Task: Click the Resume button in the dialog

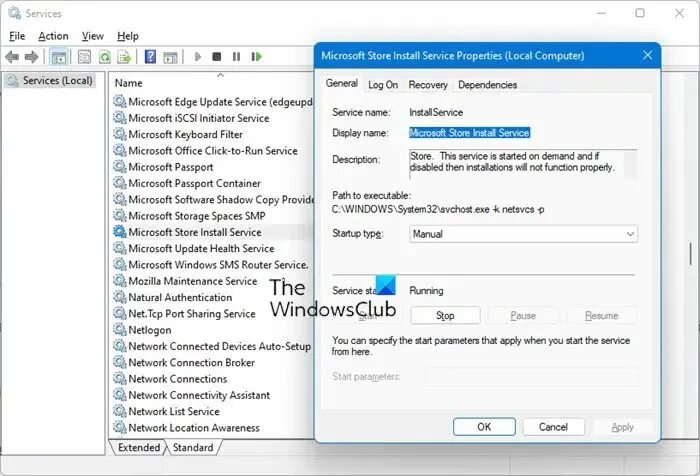Action: point(601,316)
